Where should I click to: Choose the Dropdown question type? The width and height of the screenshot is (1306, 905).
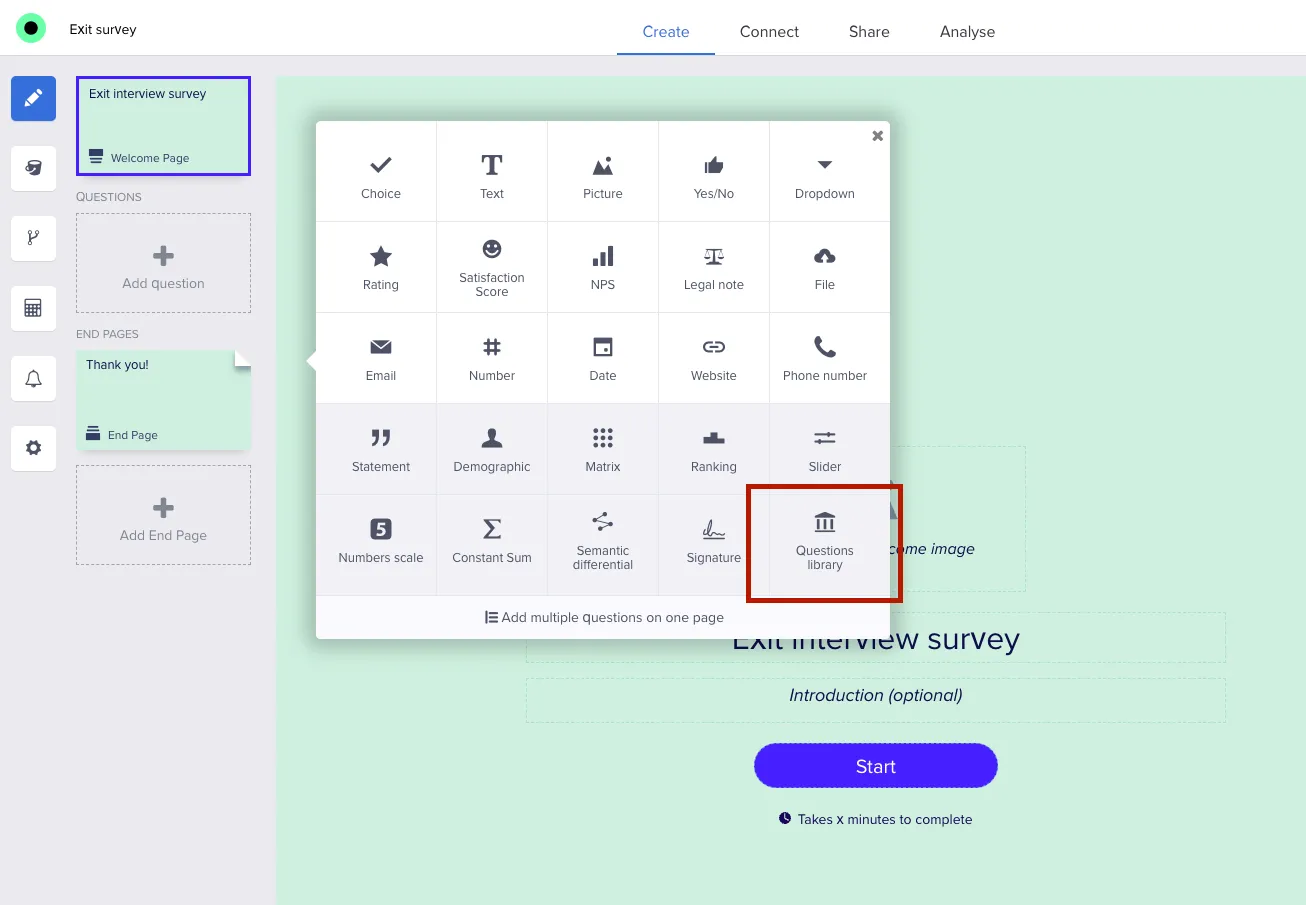click(x=824, y=175)
